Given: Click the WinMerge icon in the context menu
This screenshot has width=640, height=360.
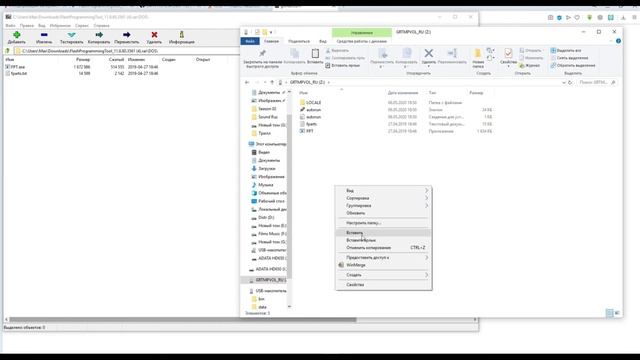Looking at the screenshot, I should [341, 265].
